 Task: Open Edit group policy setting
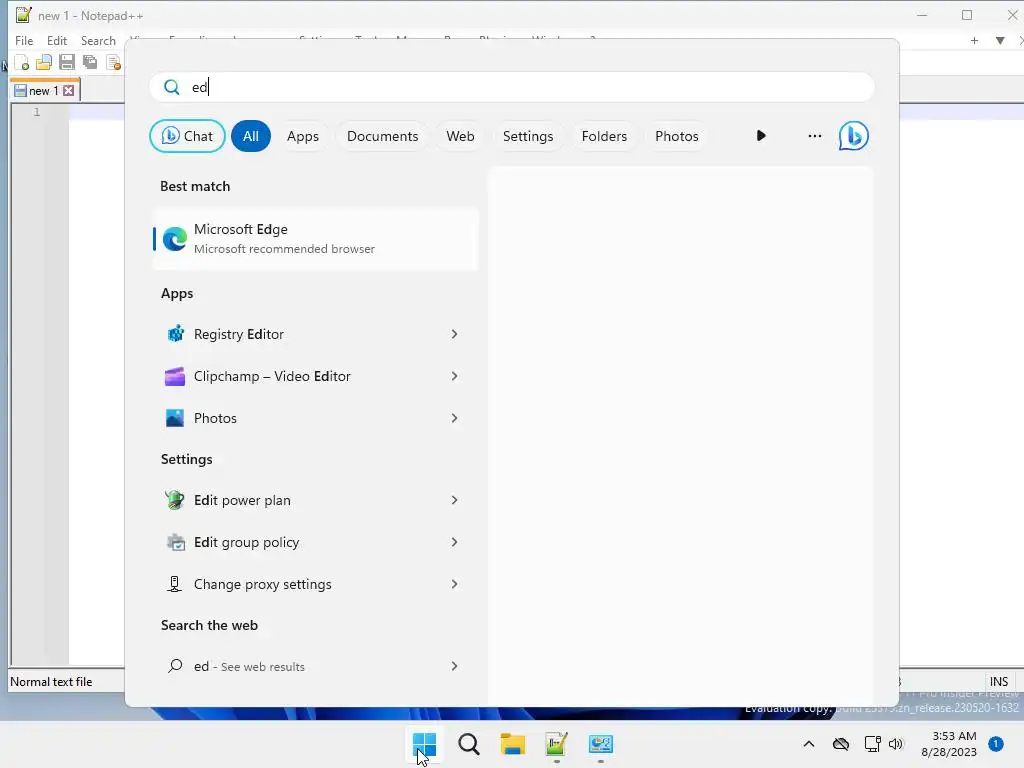click(x=246, y=542)
